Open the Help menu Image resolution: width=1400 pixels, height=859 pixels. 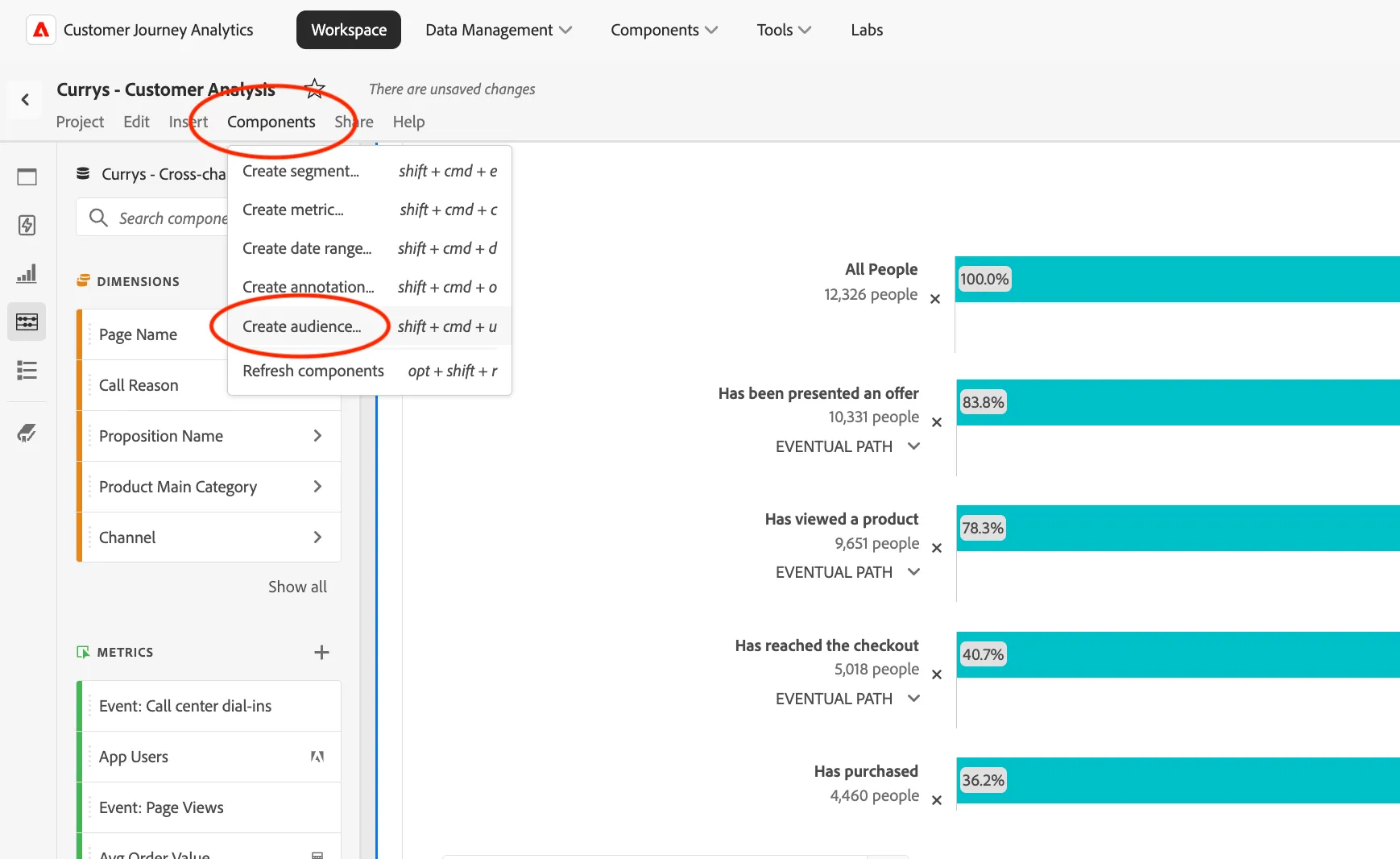[x=408, y=122]
